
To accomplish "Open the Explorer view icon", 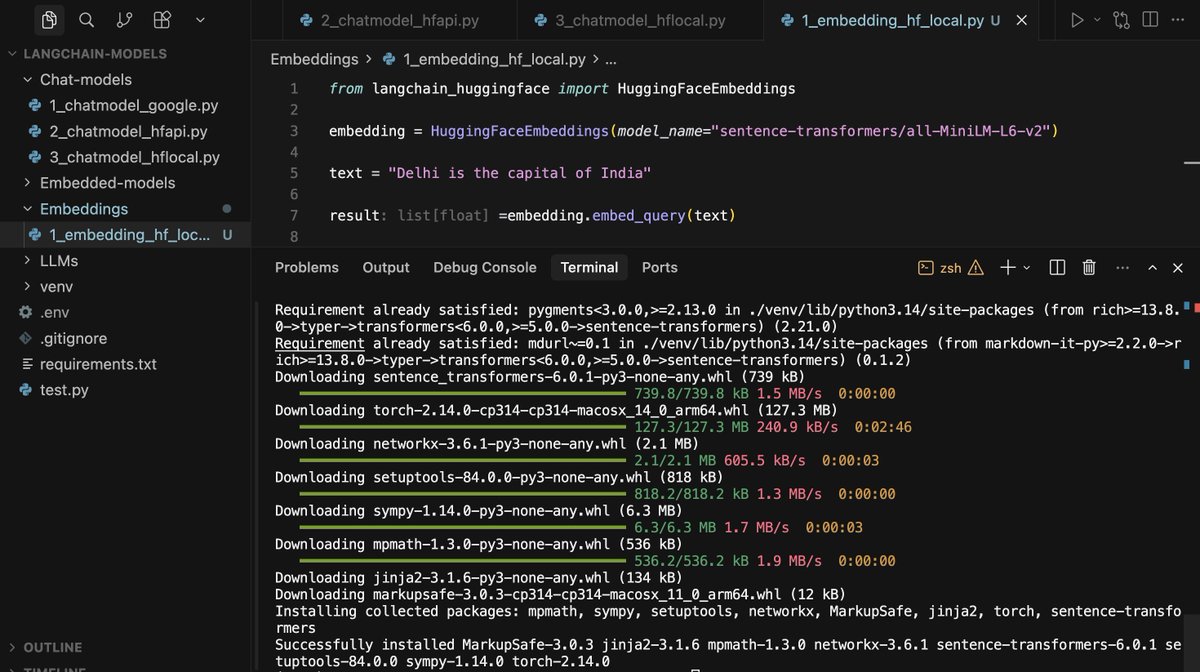I will pos(50,20).
